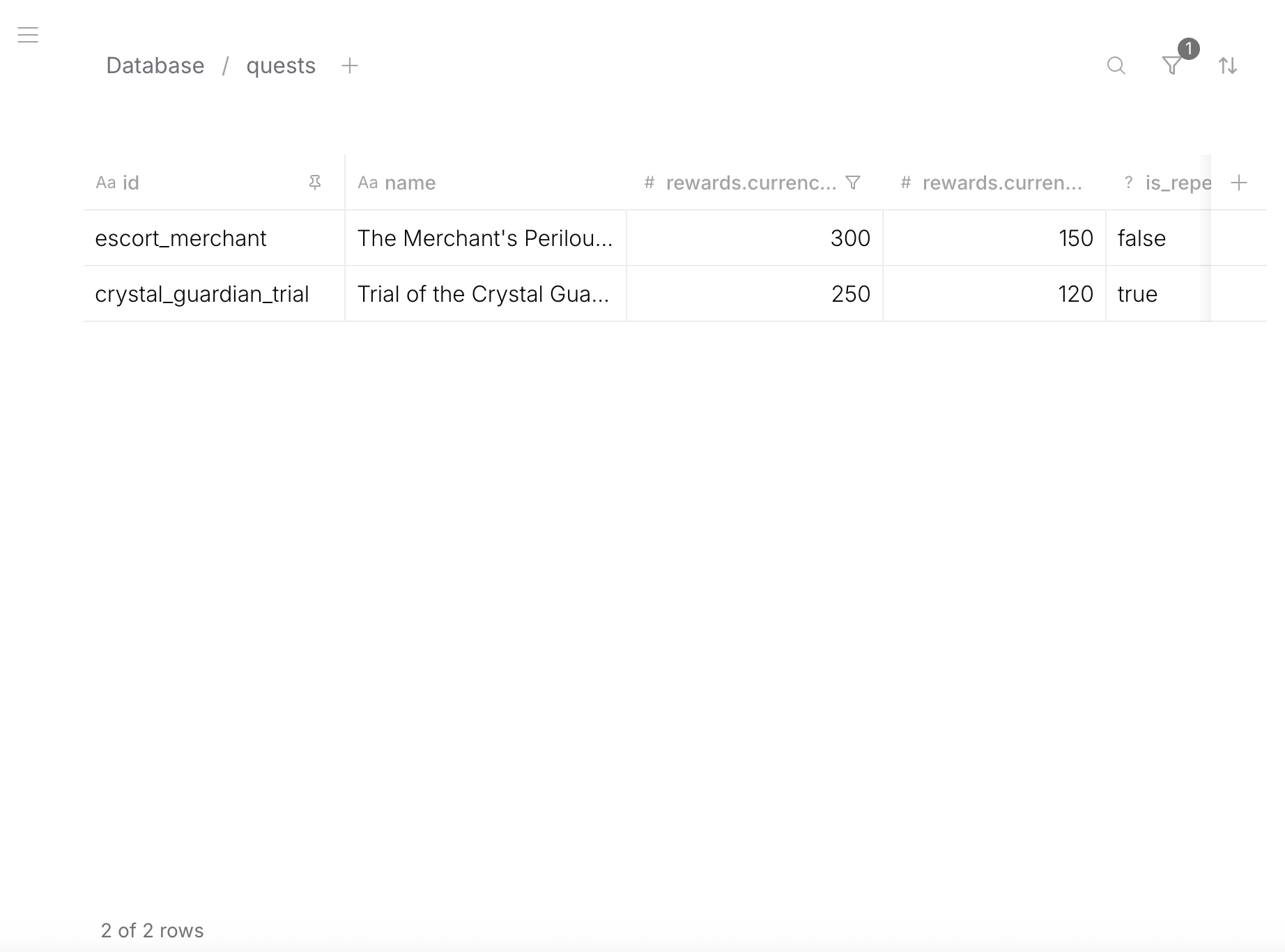
Task: Click the 2 of 2 rows label
Action: tap(152, 930)
